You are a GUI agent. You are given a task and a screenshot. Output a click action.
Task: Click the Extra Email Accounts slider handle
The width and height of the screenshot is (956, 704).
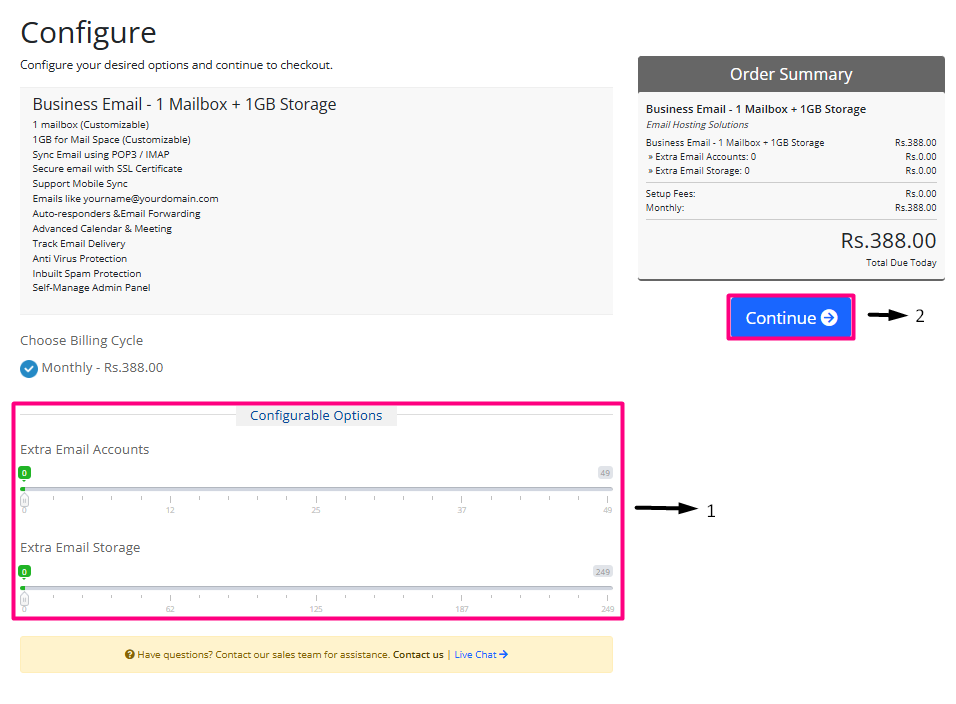(24, 500)
